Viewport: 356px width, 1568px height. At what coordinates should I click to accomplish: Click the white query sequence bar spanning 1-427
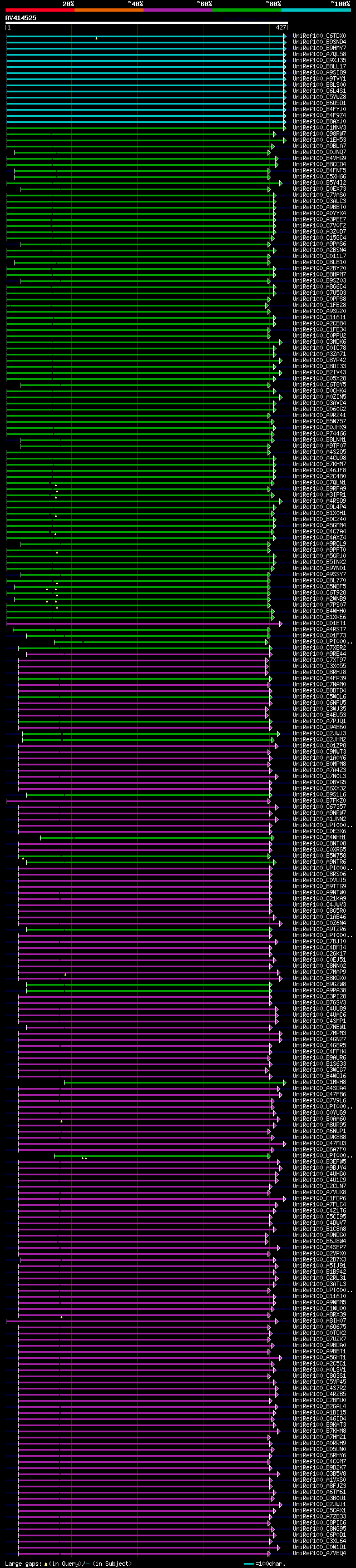coord(146,23)
